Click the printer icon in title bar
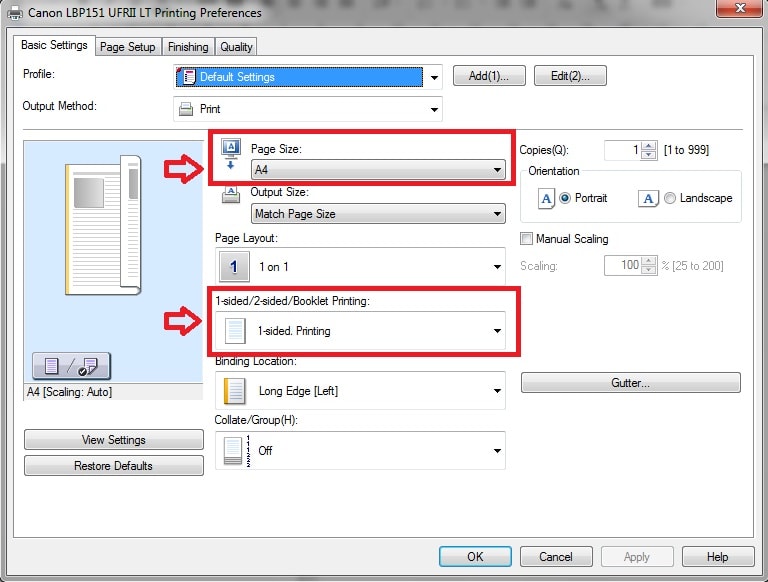Image resolution: width=768 pixels, height=582 pixels. pos(14,12)
